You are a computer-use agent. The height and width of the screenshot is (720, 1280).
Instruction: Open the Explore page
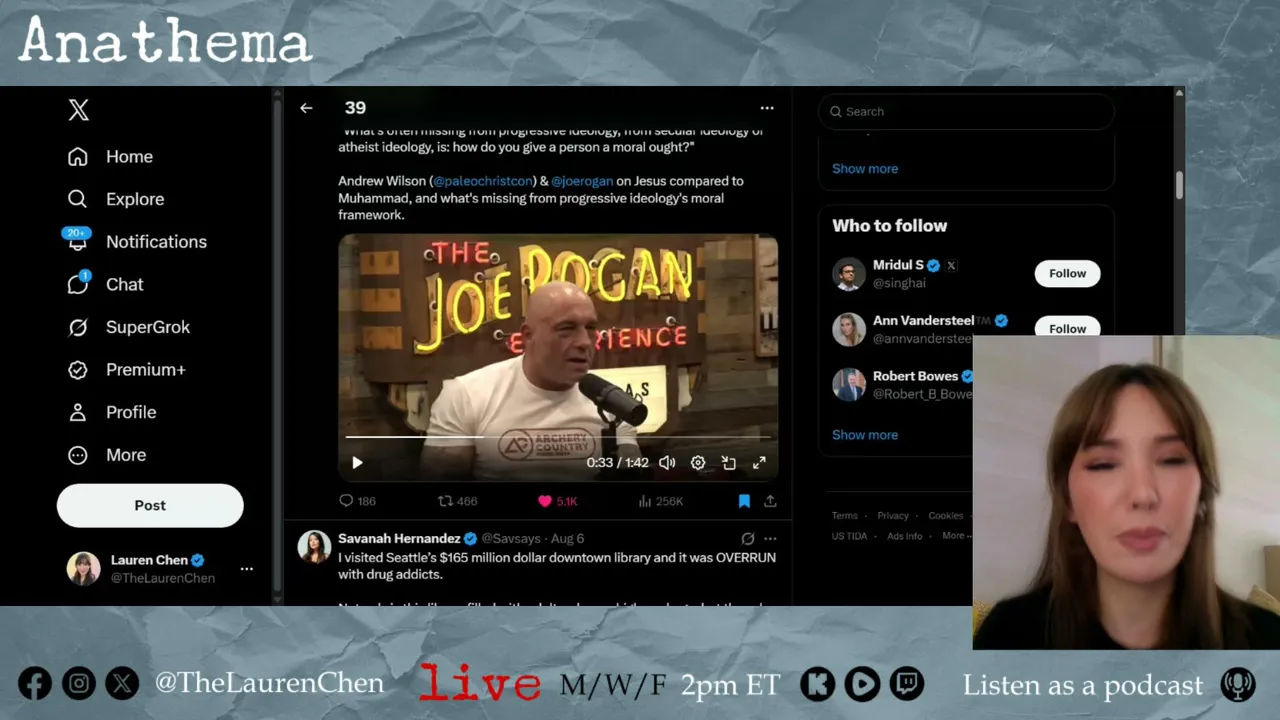tap(115, 199)
